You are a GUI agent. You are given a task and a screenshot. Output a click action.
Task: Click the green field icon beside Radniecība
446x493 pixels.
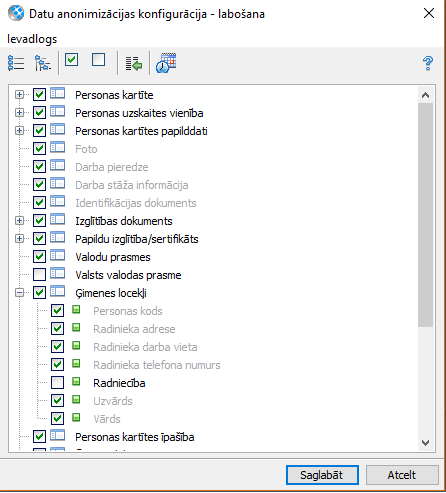coord(76,382)
